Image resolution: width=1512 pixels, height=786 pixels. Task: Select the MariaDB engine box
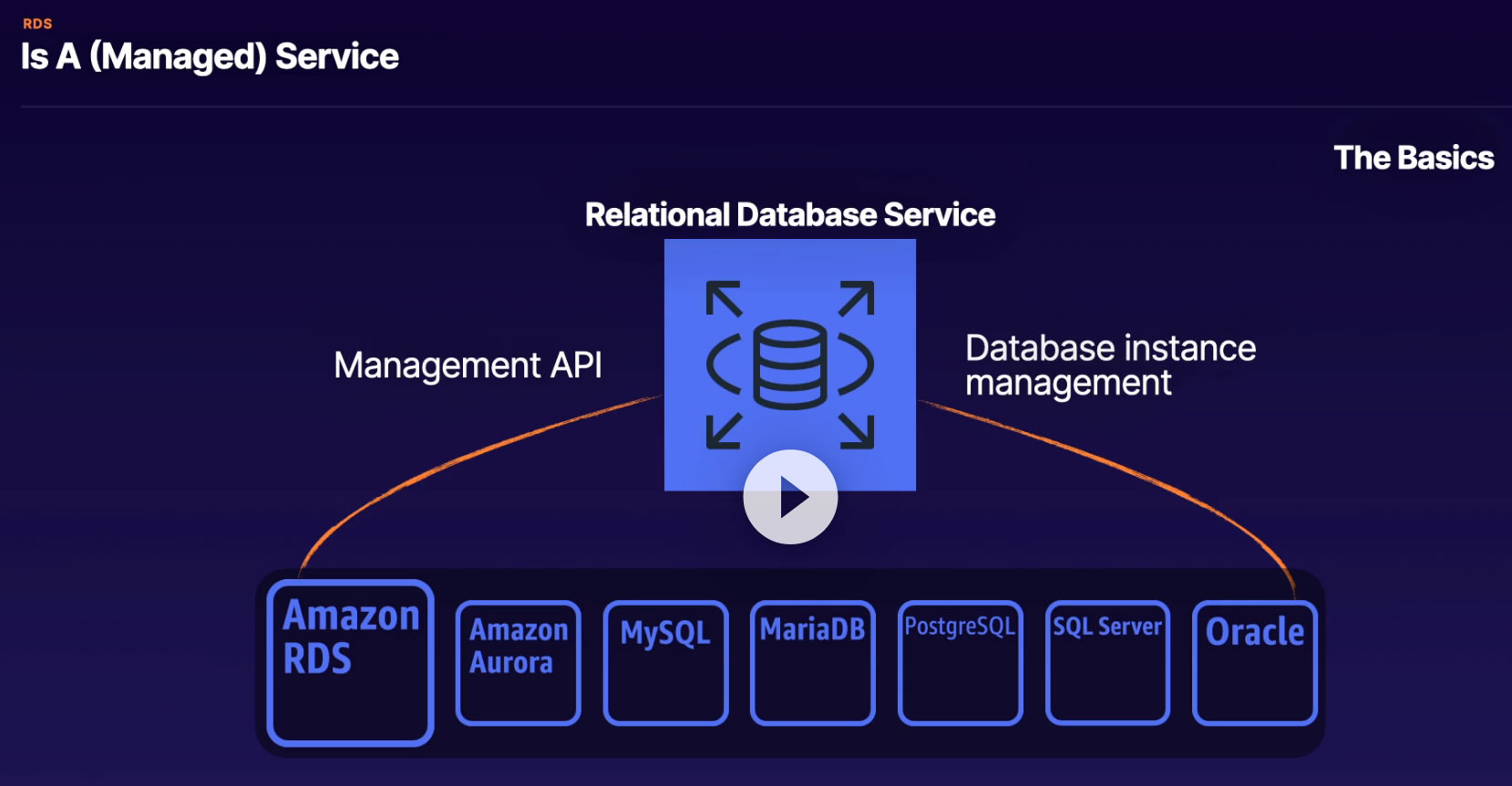(x=813, y=663)
